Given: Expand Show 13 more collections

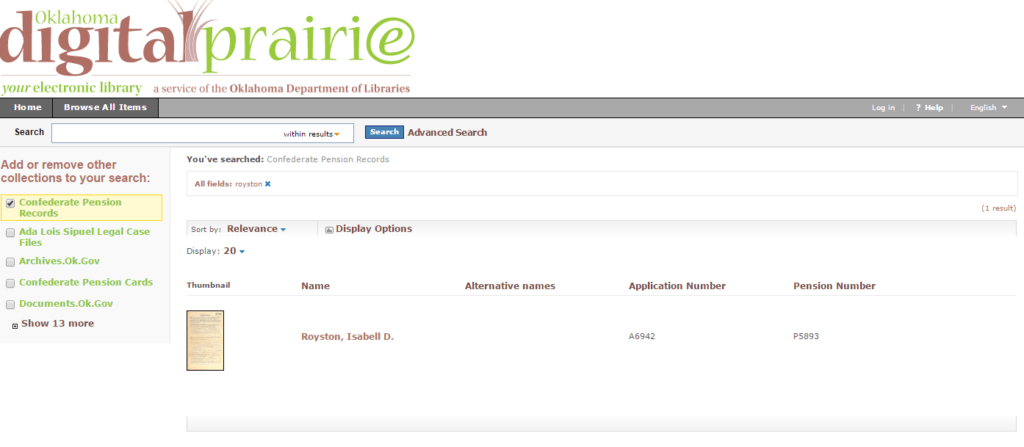Looking at the screenshot, I should tap(57, 323).
